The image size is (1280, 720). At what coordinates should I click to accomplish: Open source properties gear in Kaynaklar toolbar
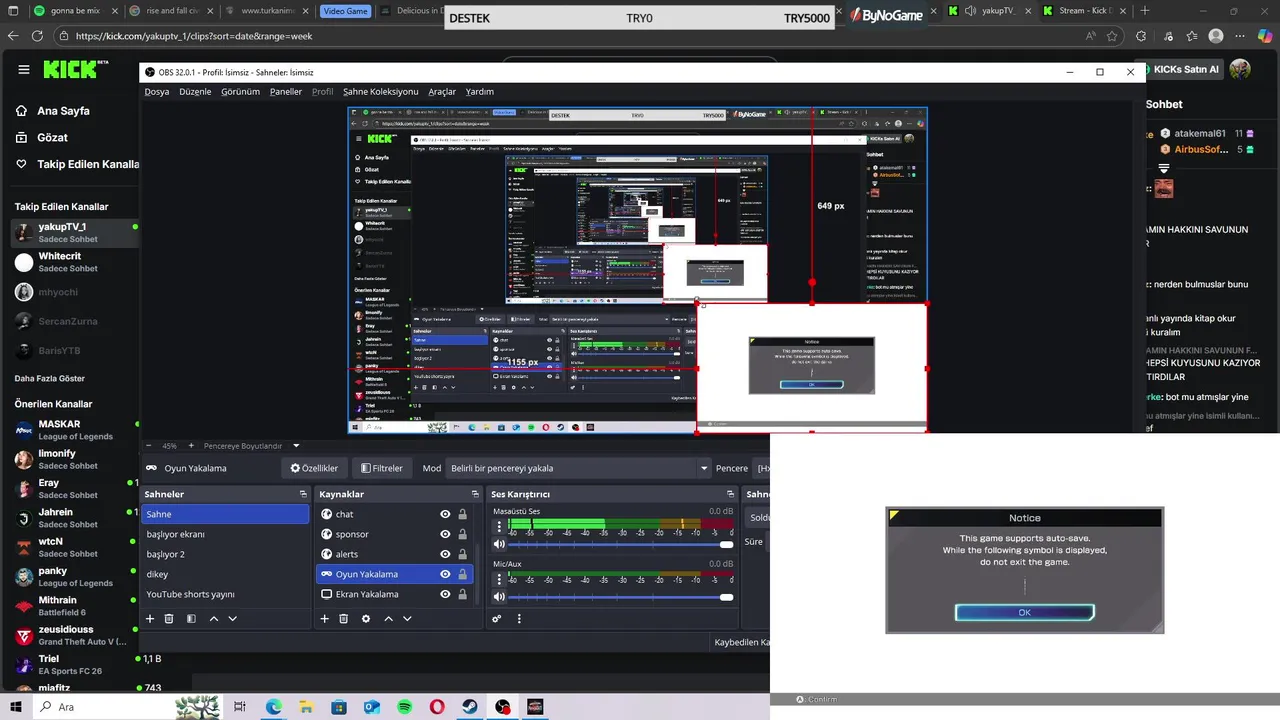point(366,619)
